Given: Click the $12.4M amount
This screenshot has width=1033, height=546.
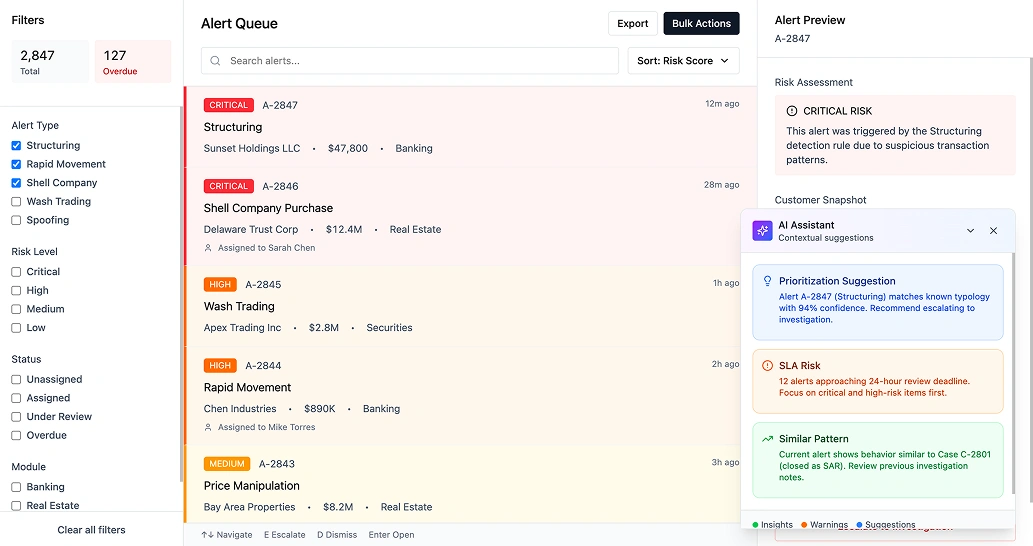Looking at the screenshot, I should coord(344,229).
